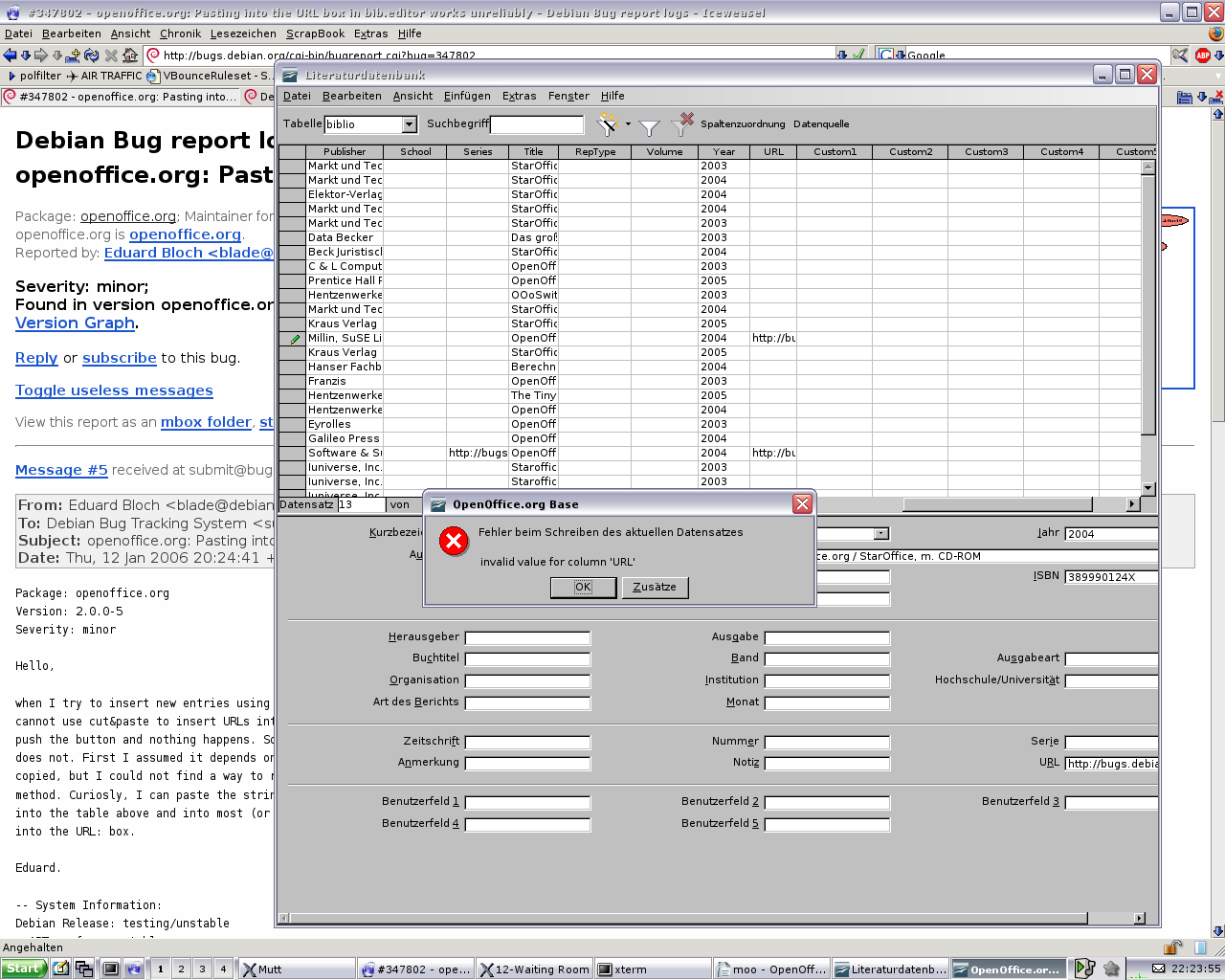Click the browser Forward arrow icon
This screenshot has width=1225, height=980.
[x=40, y=56]
